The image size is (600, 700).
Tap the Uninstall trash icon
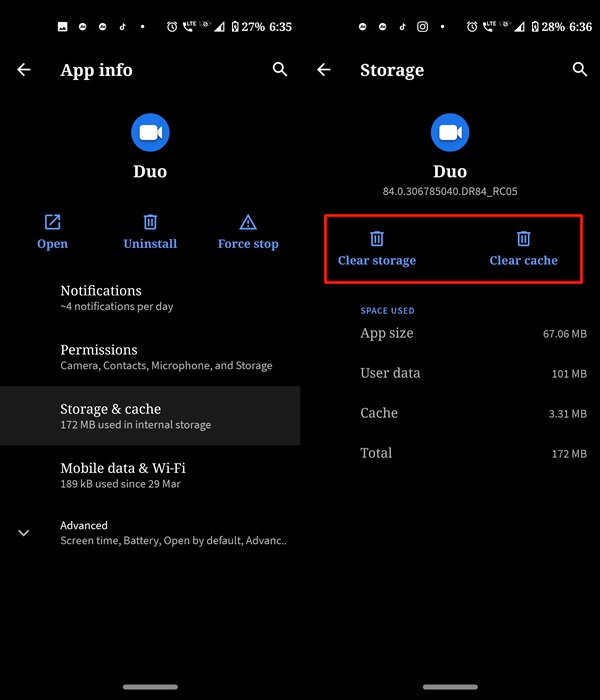150,222
